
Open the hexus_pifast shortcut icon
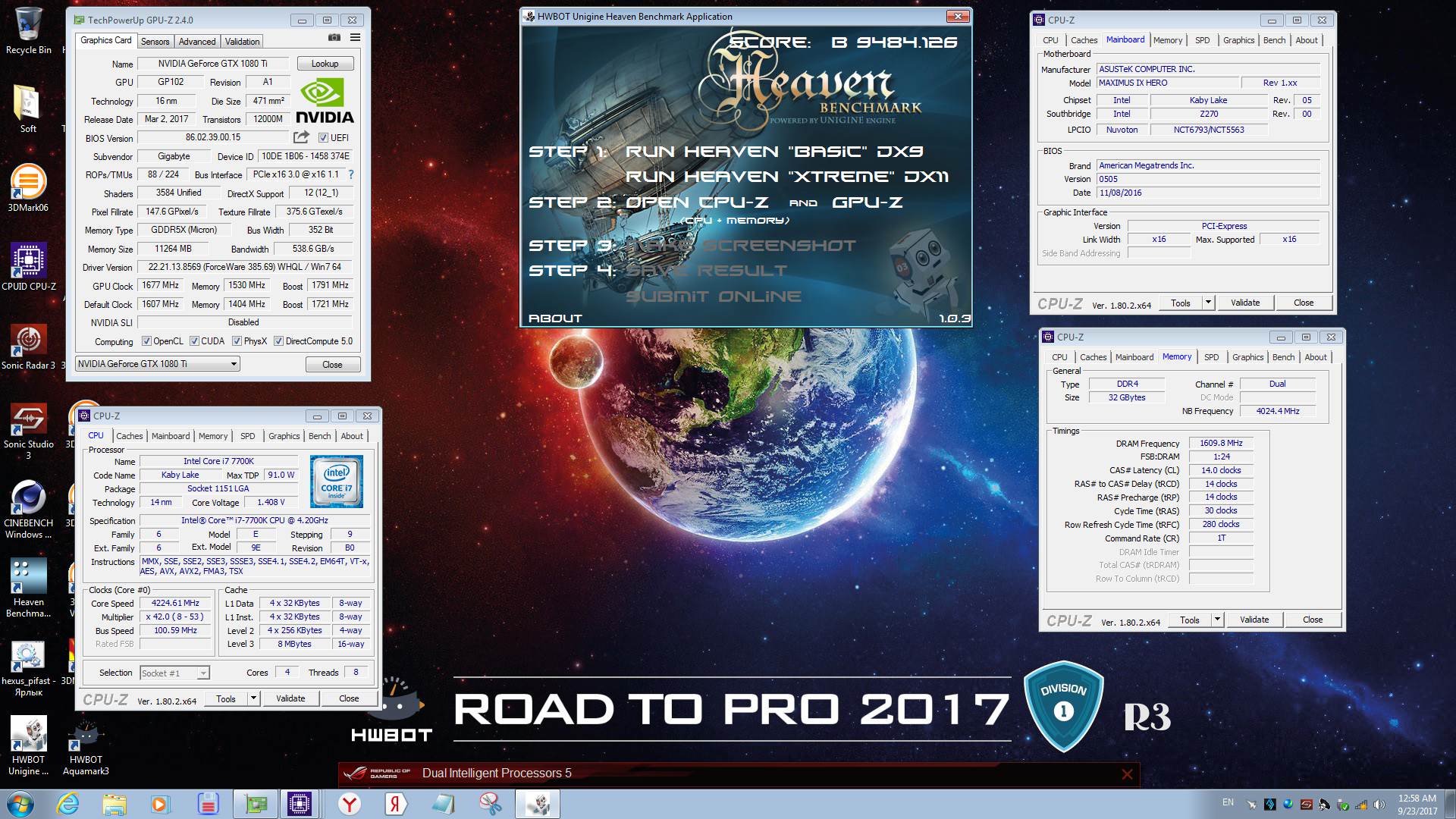point(28,667)
